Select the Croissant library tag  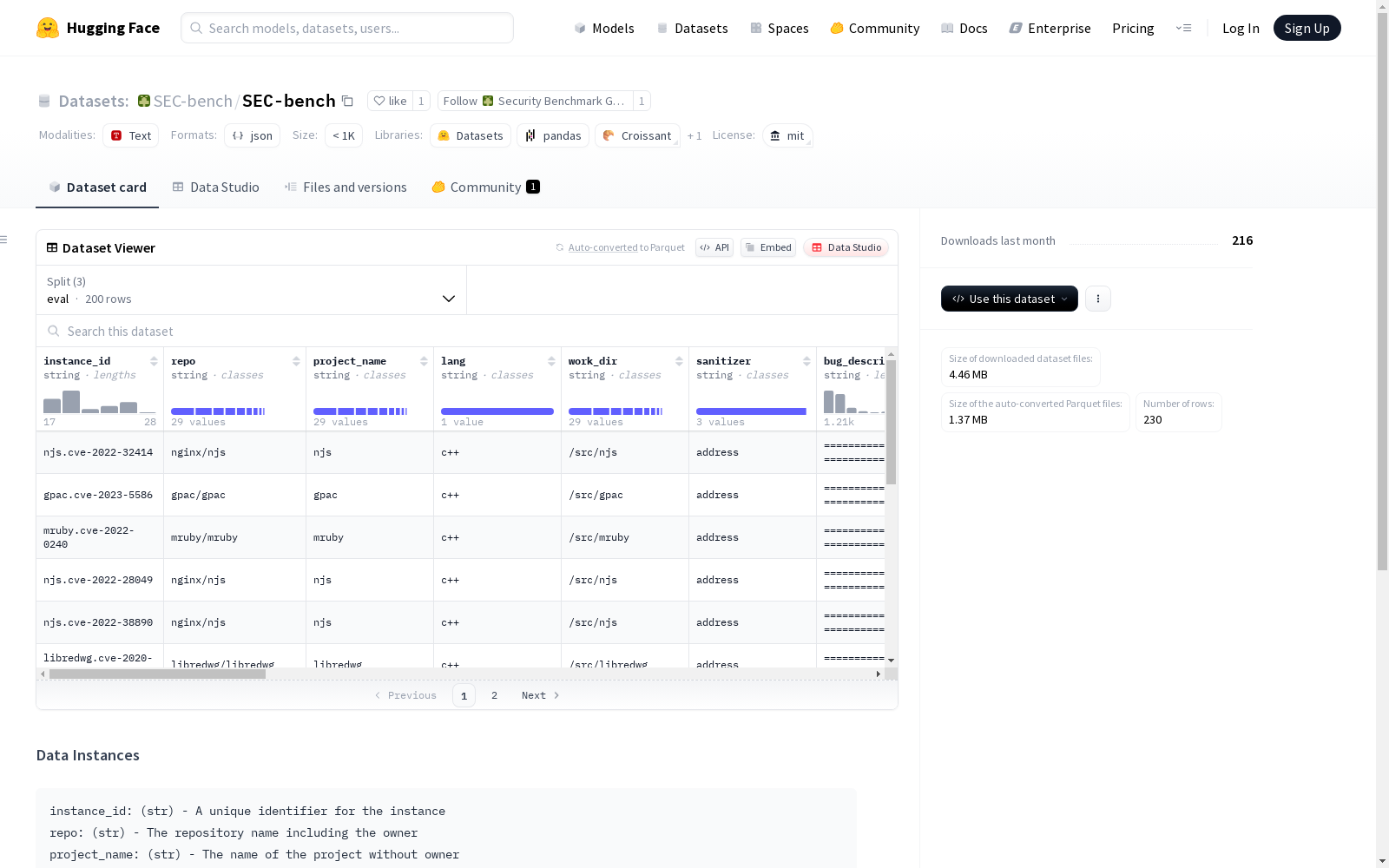pyautogui.click(x=637, y=135)
